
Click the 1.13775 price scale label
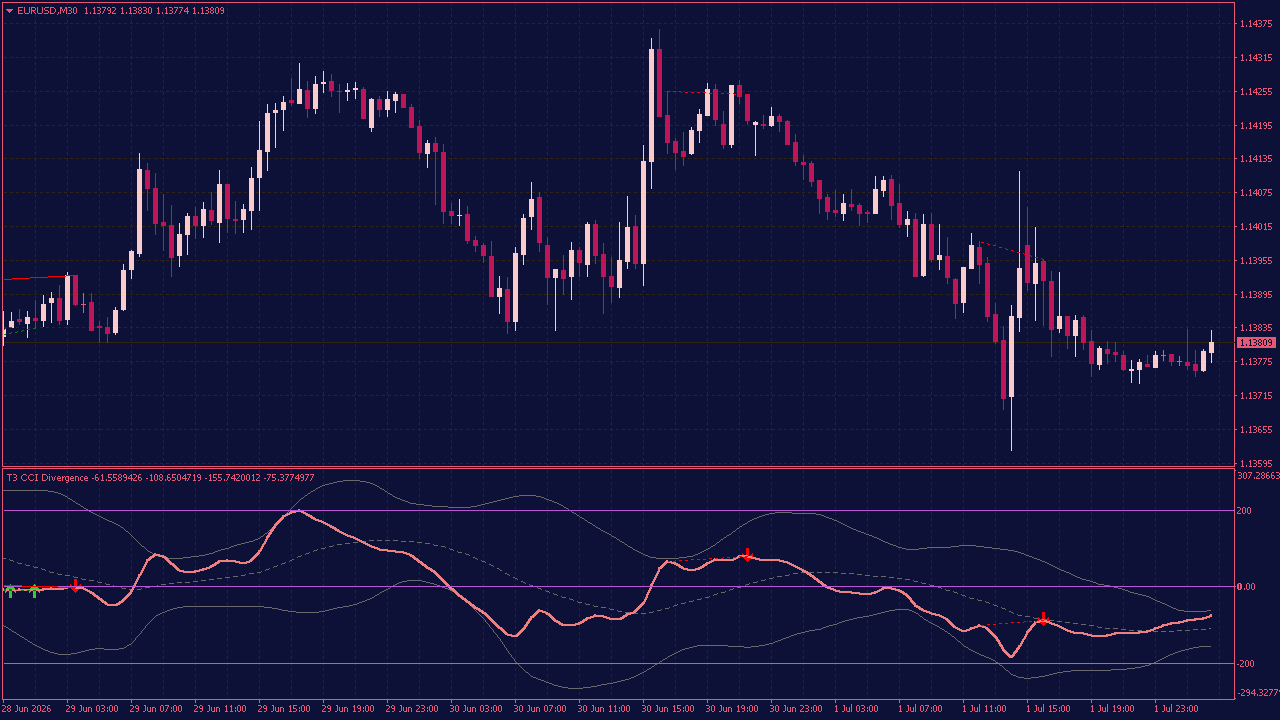click(1256, 362)
